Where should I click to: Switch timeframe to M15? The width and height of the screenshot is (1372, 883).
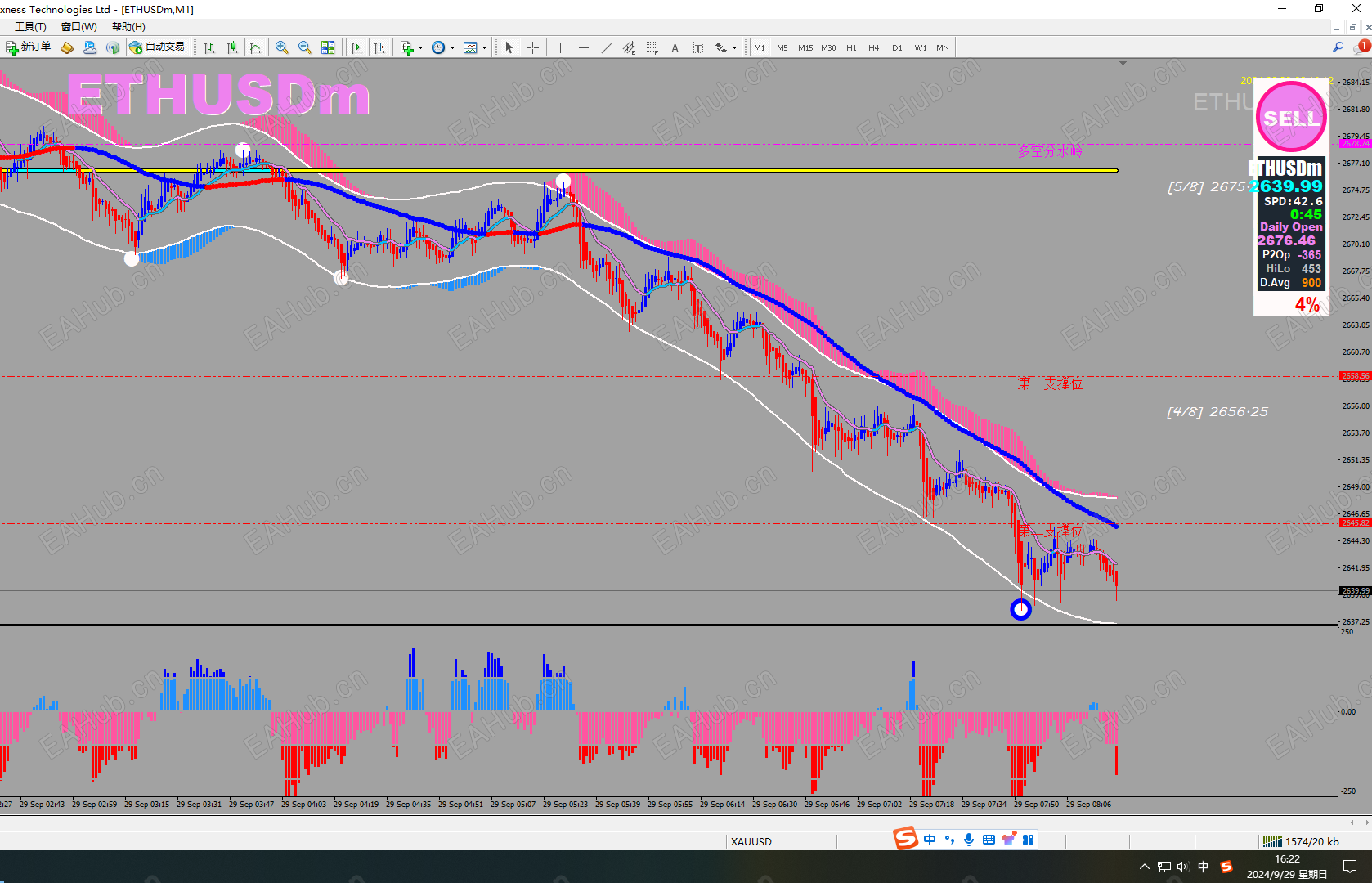[x=805, y=47]
